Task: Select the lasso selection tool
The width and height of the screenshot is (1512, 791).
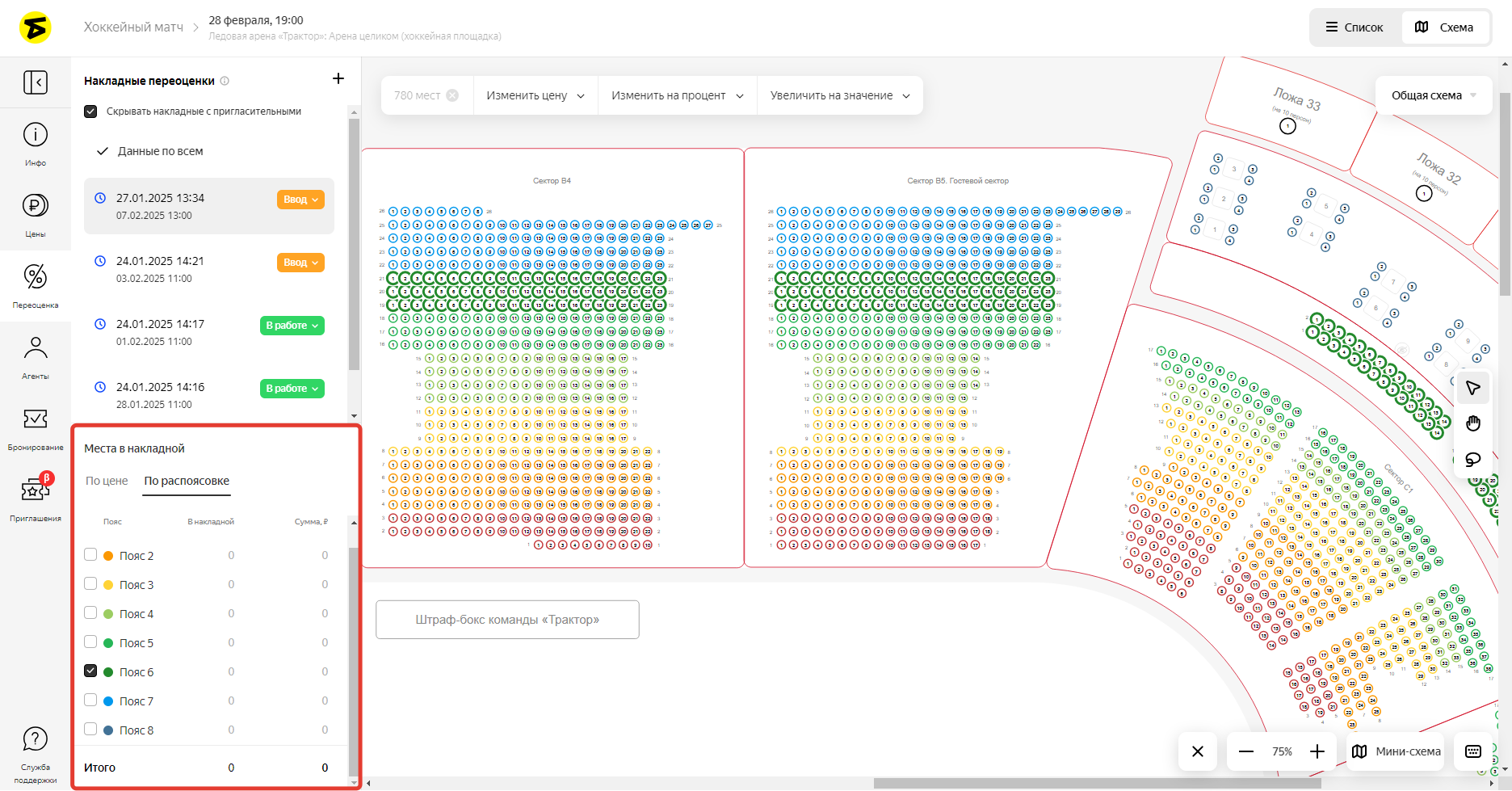Action: point(1473,460)
